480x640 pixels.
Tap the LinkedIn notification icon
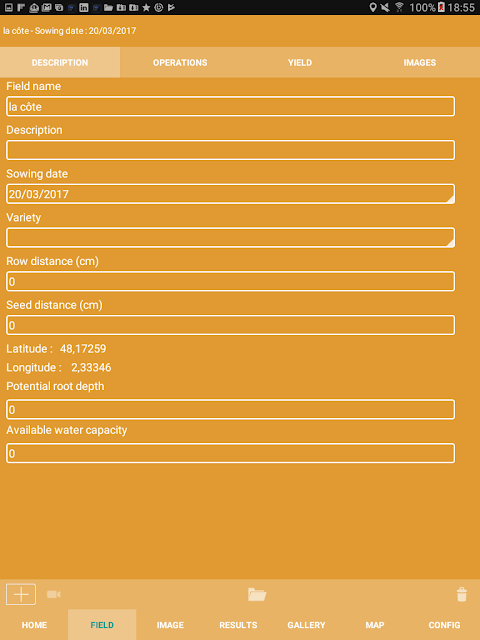[x=84, y=7]
